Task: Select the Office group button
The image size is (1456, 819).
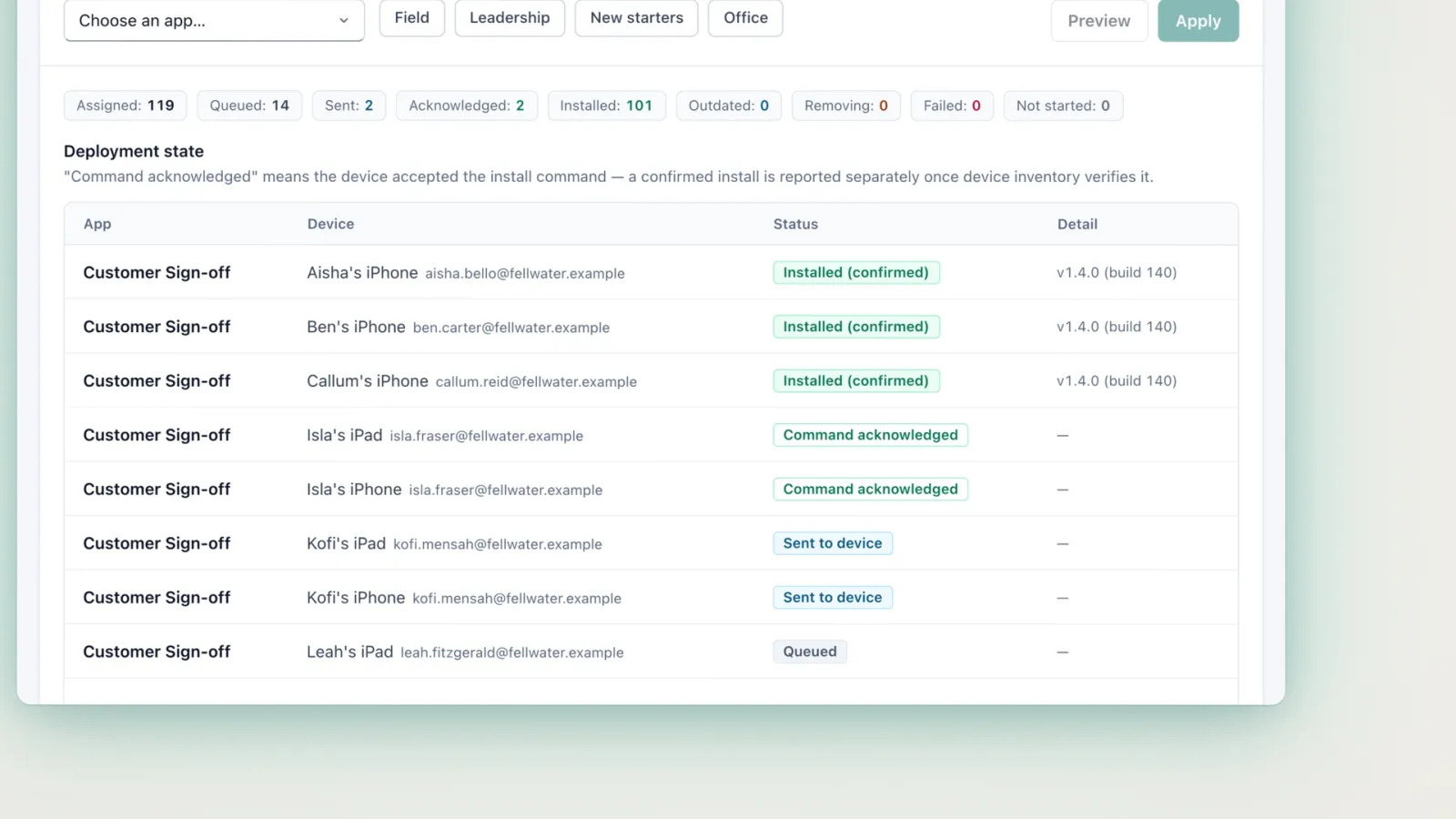Action: [x=745, y=17]
